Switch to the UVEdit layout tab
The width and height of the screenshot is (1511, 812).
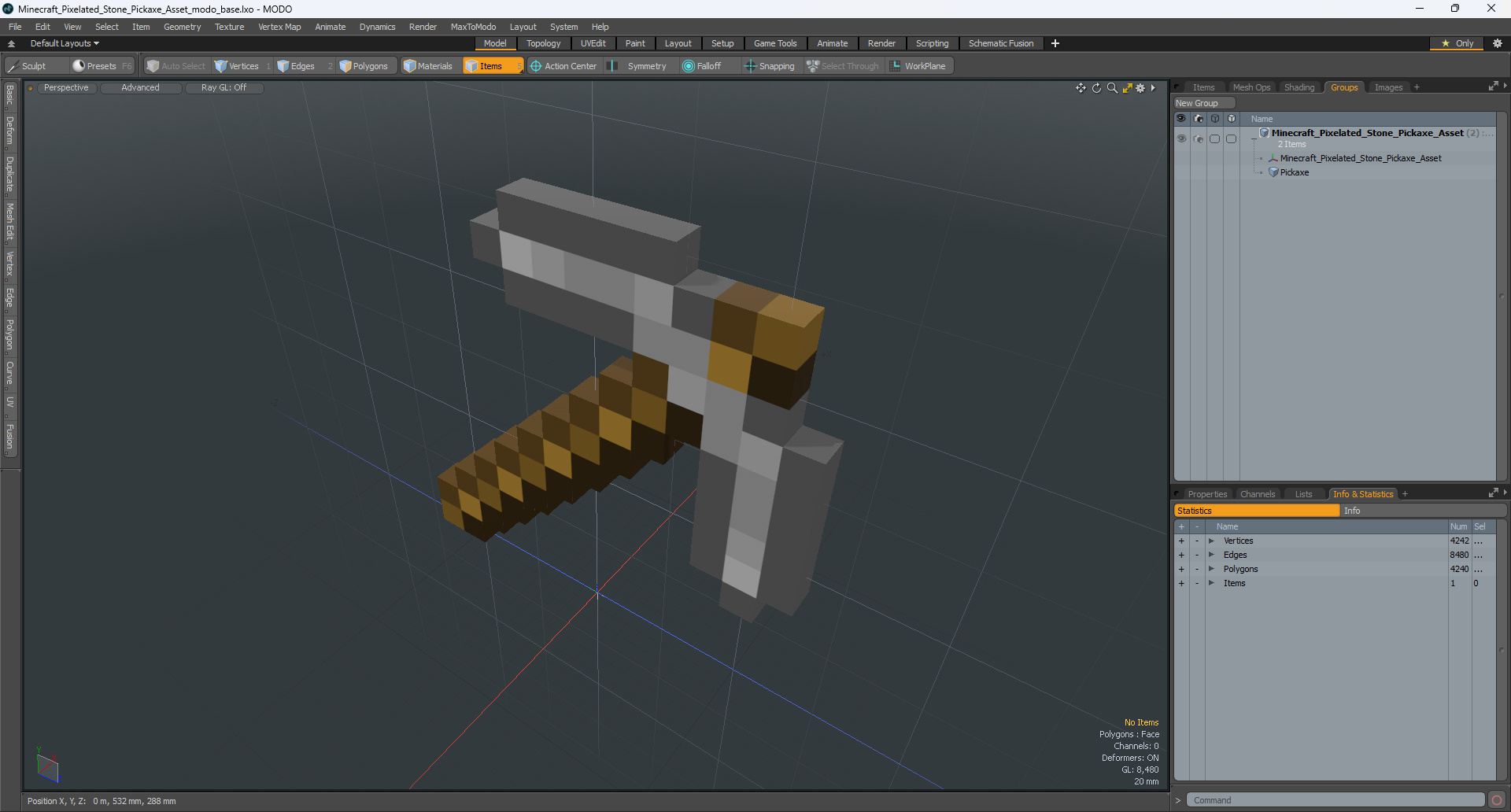pos(593,43)
